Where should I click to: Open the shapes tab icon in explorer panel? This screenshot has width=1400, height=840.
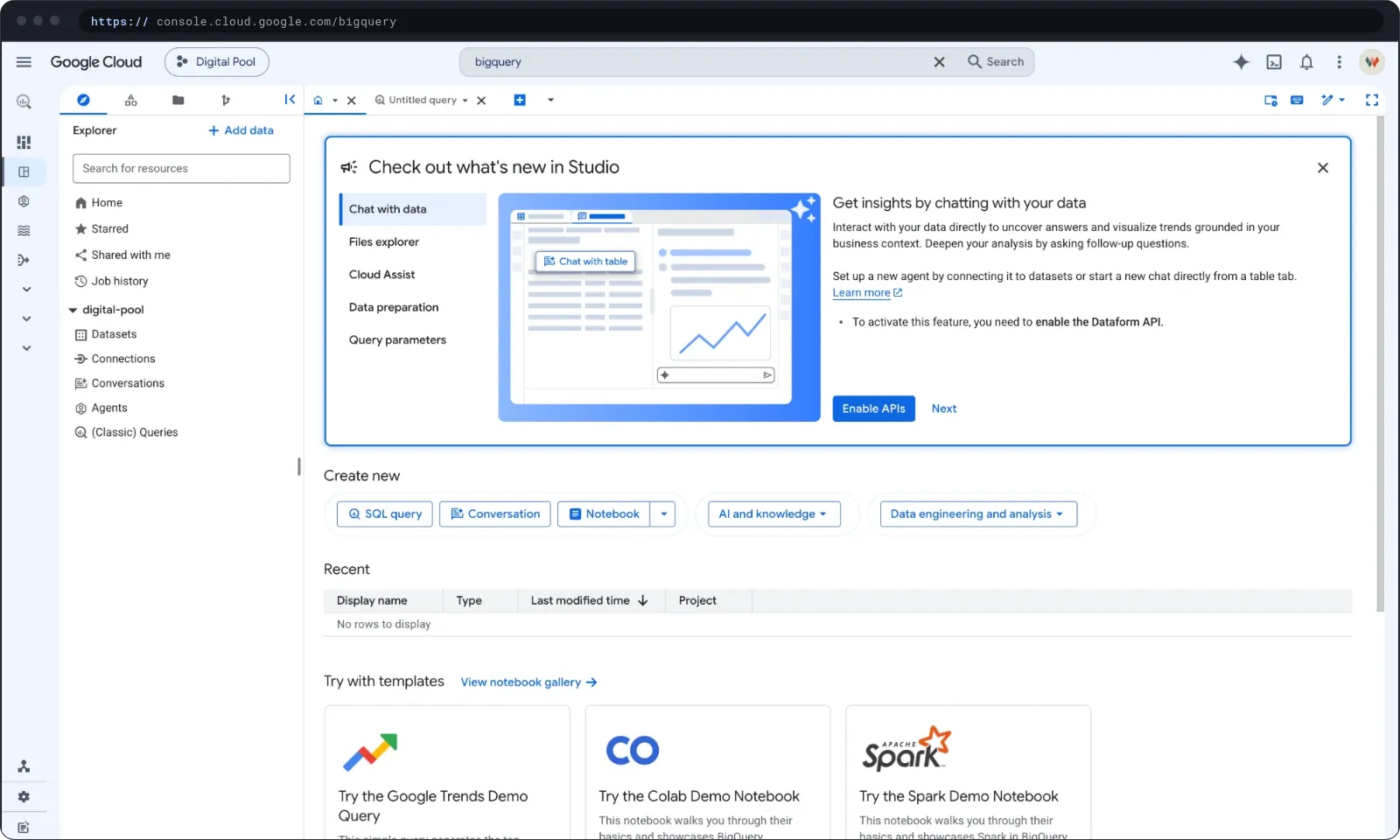point(131,101)
